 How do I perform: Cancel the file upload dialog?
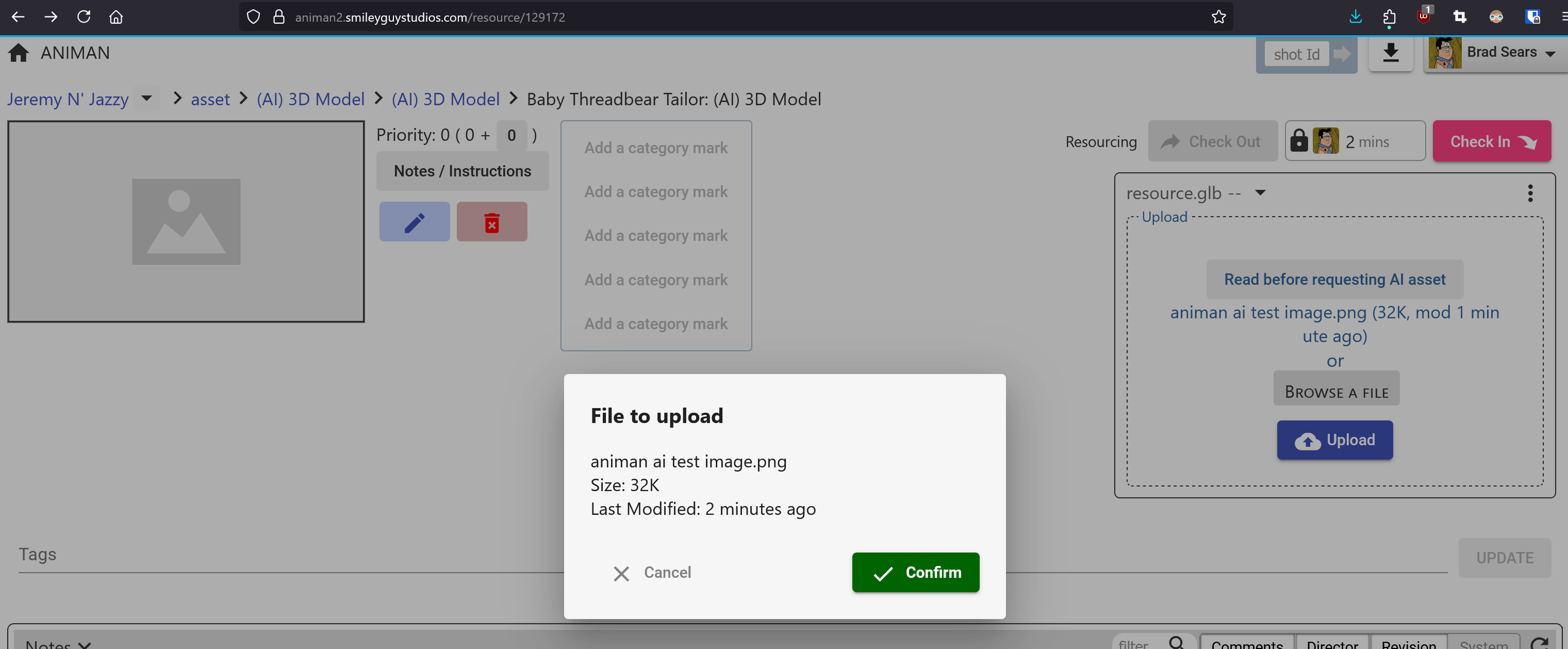pos(652,572)
